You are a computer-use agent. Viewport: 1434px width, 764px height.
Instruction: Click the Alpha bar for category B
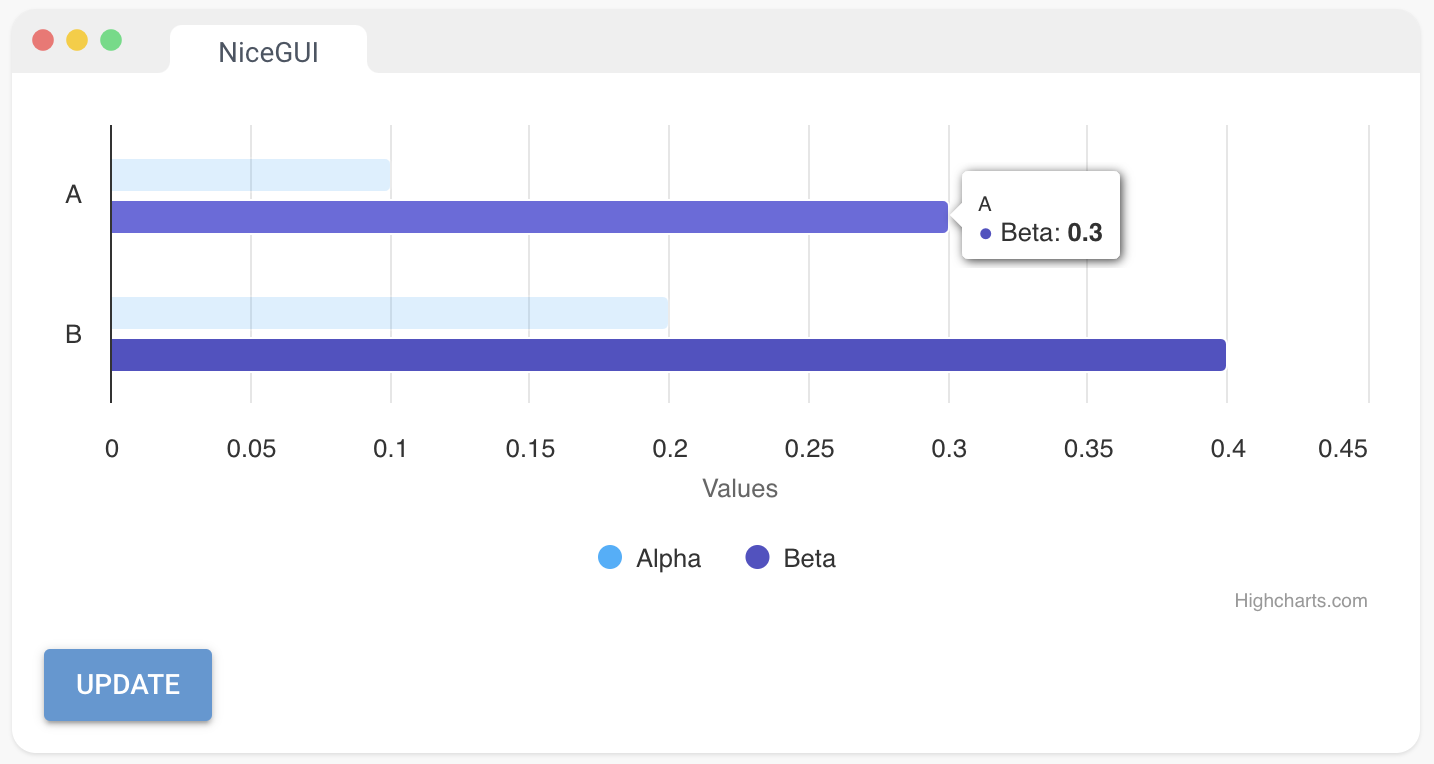tap(389, 313)
